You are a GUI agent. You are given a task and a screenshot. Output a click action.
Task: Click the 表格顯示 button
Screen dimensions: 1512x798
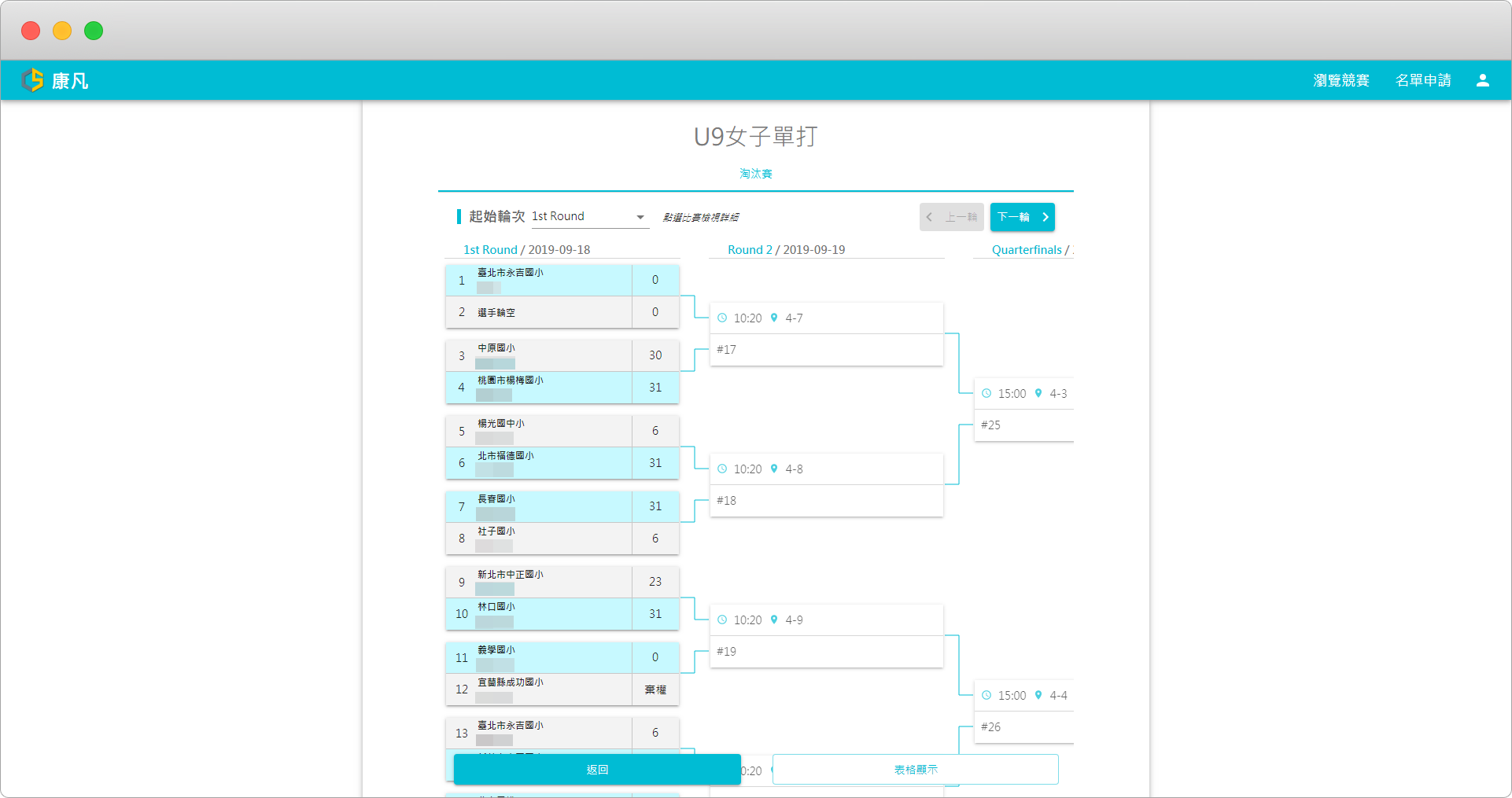[916, 769]
